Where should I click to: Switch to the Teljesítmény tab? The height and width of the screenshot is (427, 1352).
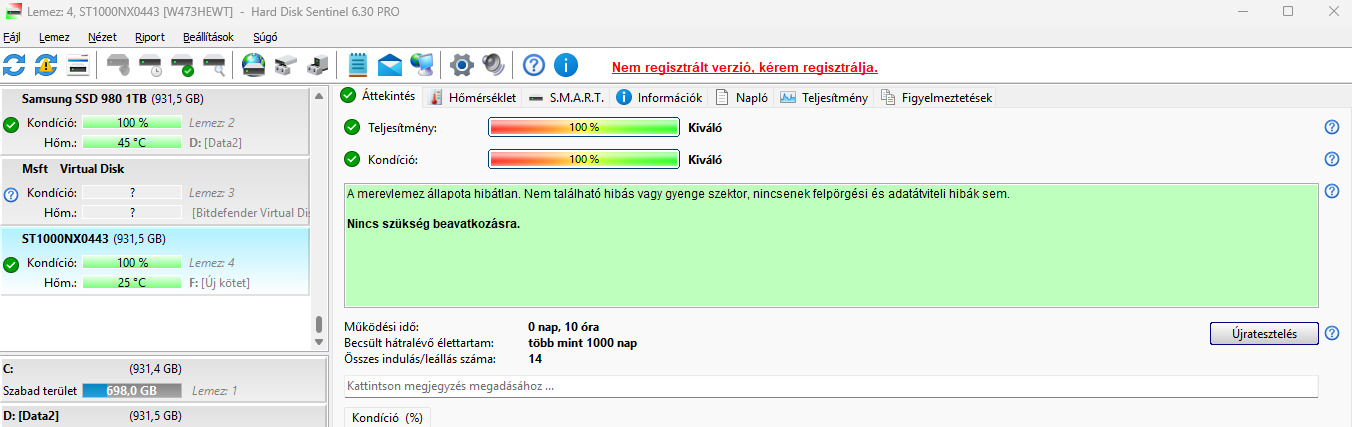coord(824,97)
